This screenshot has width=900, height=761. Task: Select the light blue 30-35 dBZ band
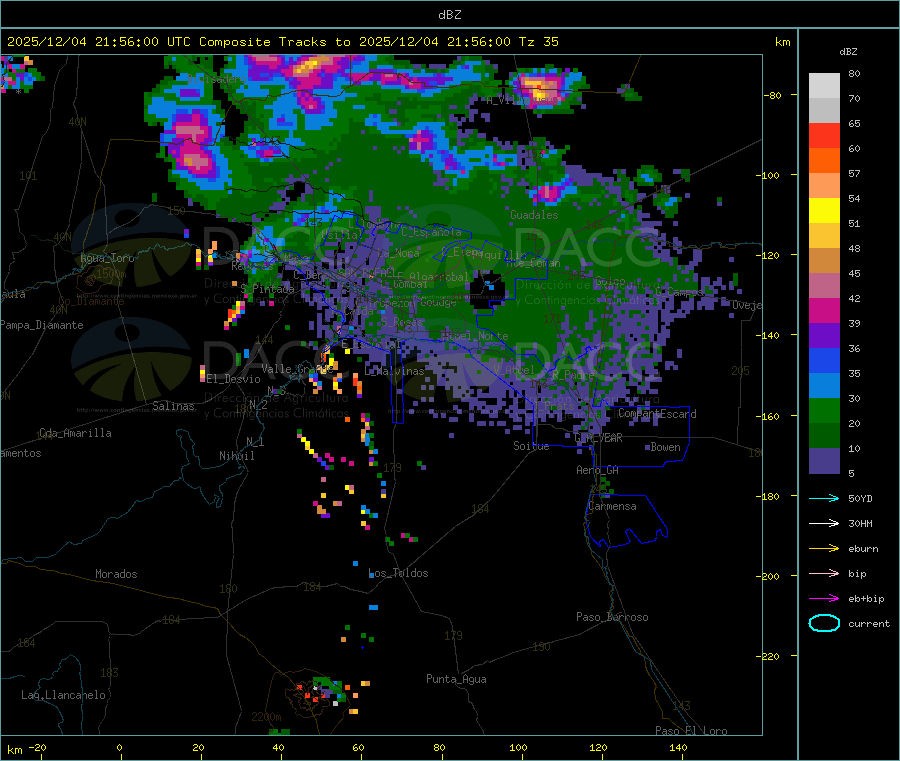(x=824, y=386)
